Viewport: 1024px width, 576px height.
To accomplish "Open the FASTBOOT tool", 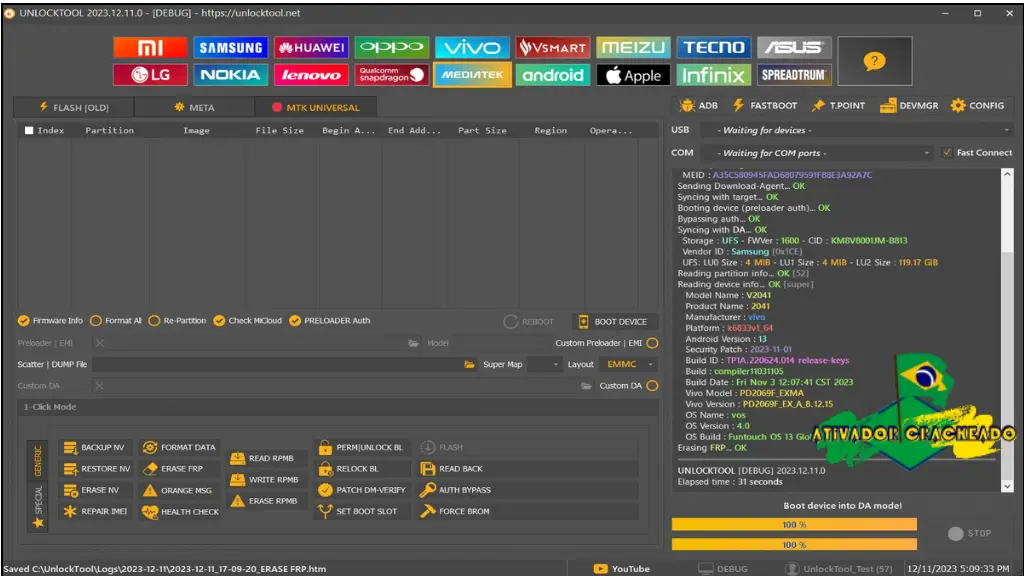I will [765, 105].
